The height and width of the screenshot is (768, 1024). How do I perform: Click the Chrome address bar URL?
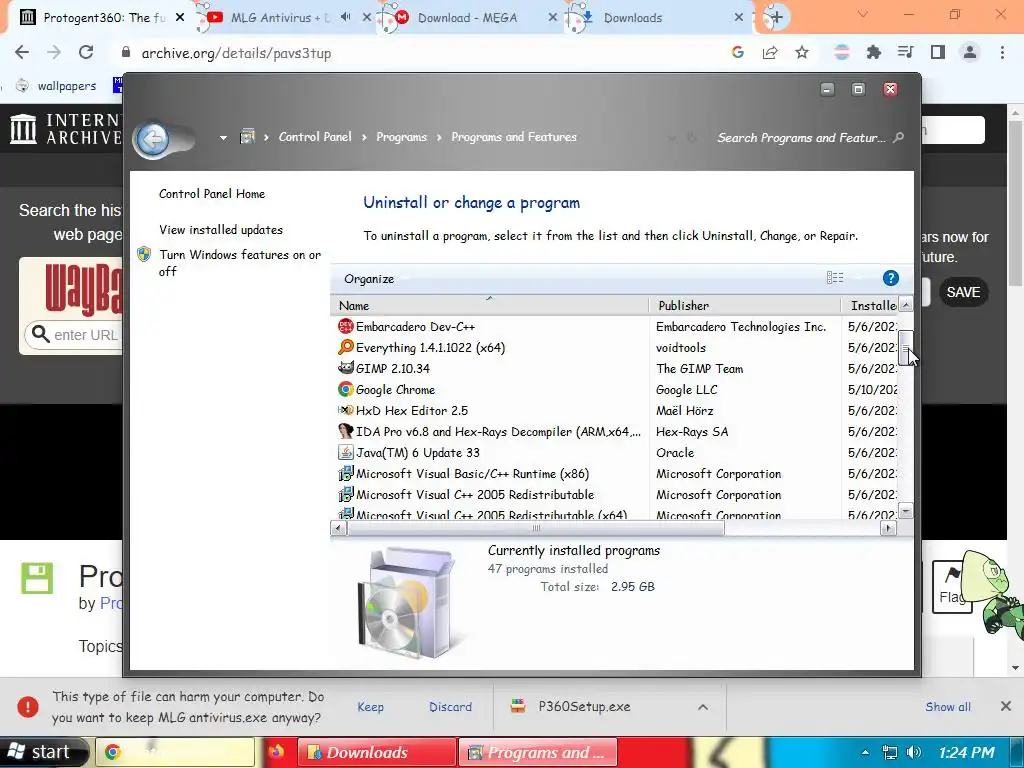(x=236, y=53)
